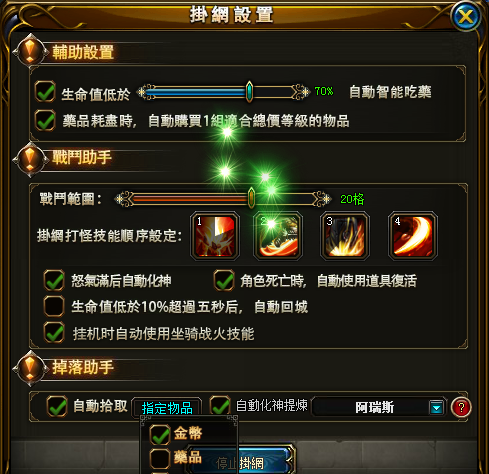Uncheck 金幣 in the item list
Viewport: 489px width, 474px height.
160,434
